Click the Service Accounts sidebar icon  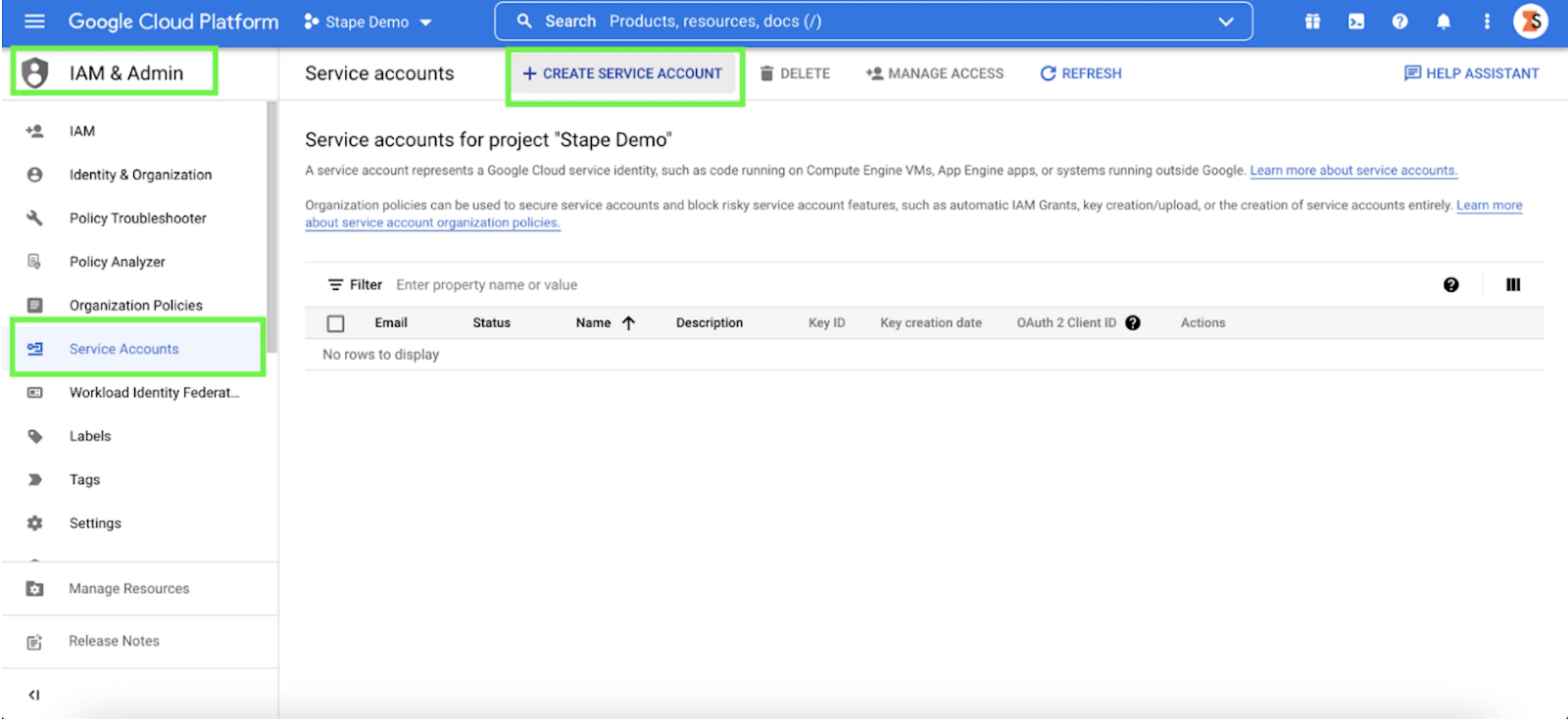34,349
